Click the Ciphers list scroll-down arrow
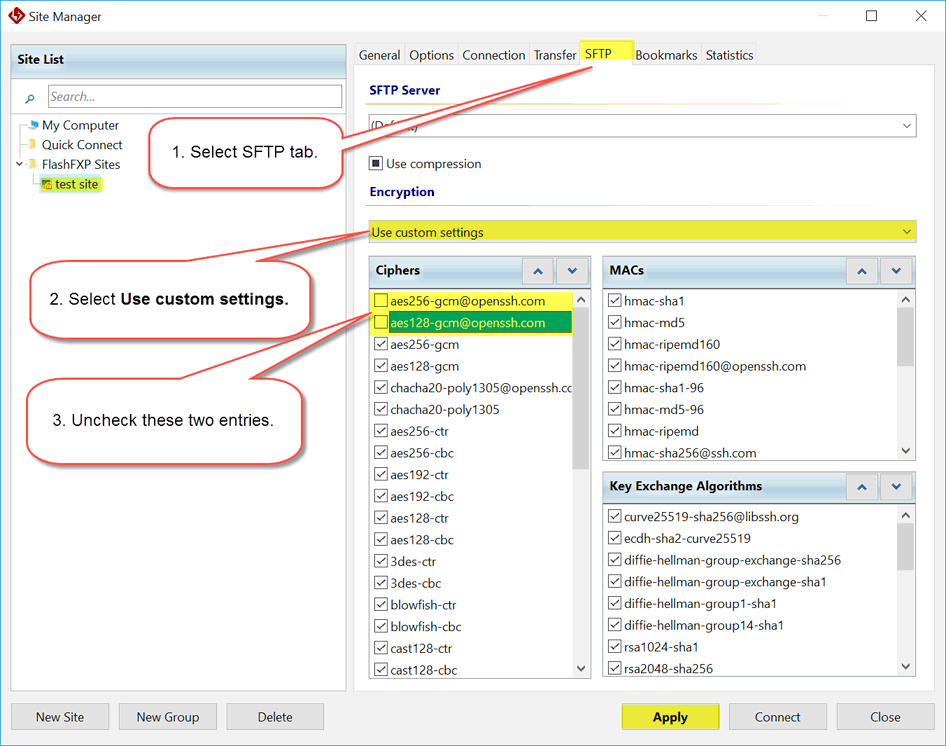946x746 pixels. click(x=580, y=668)
